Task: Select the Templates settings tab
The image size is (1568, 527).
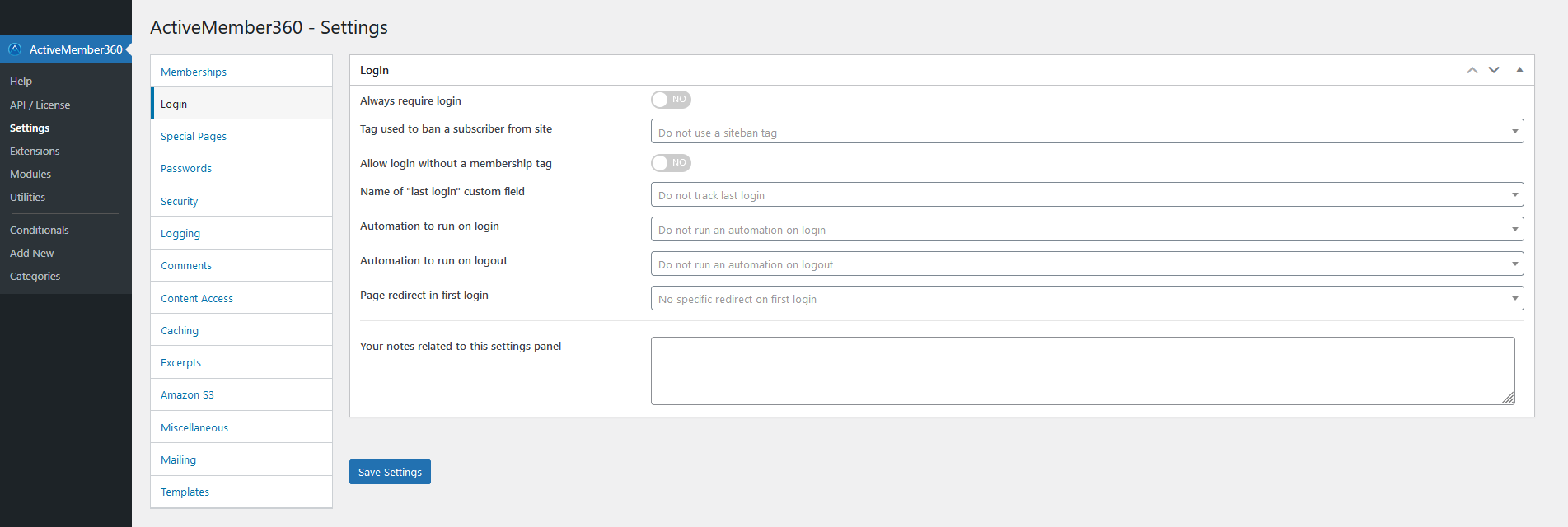Action: click(x=185, y=492)
